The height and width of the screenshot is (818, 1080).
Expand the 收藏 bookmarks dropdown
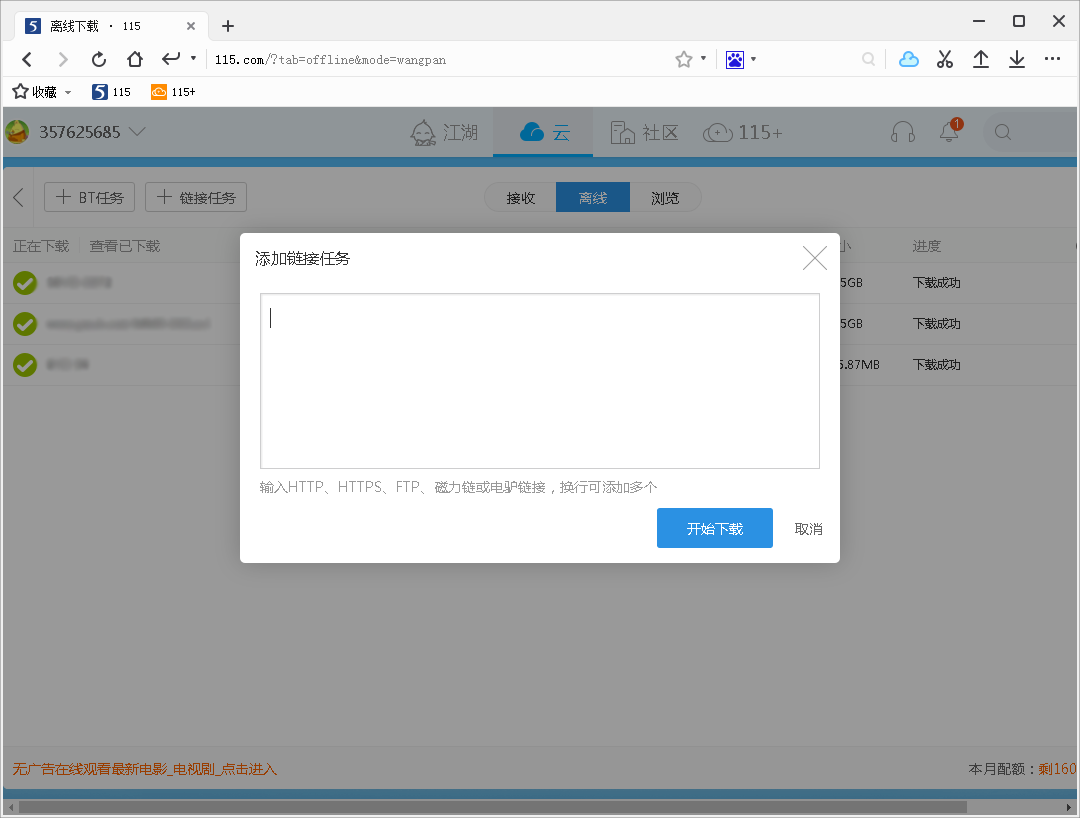pyautogui.click(x=68, y=92)
